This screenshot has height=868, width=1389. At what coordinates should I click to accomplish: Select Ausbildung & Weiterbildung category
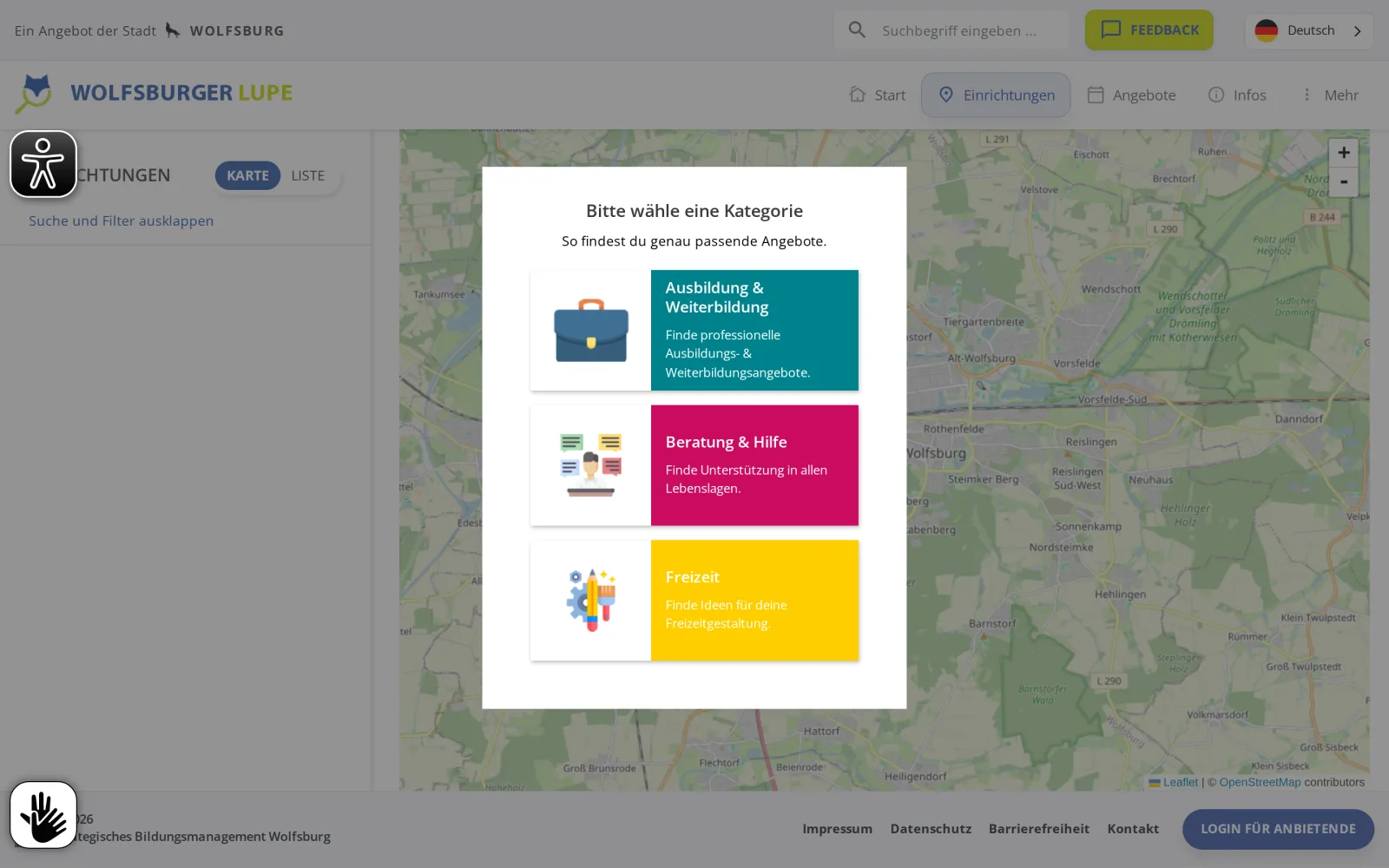pos(694,330)
